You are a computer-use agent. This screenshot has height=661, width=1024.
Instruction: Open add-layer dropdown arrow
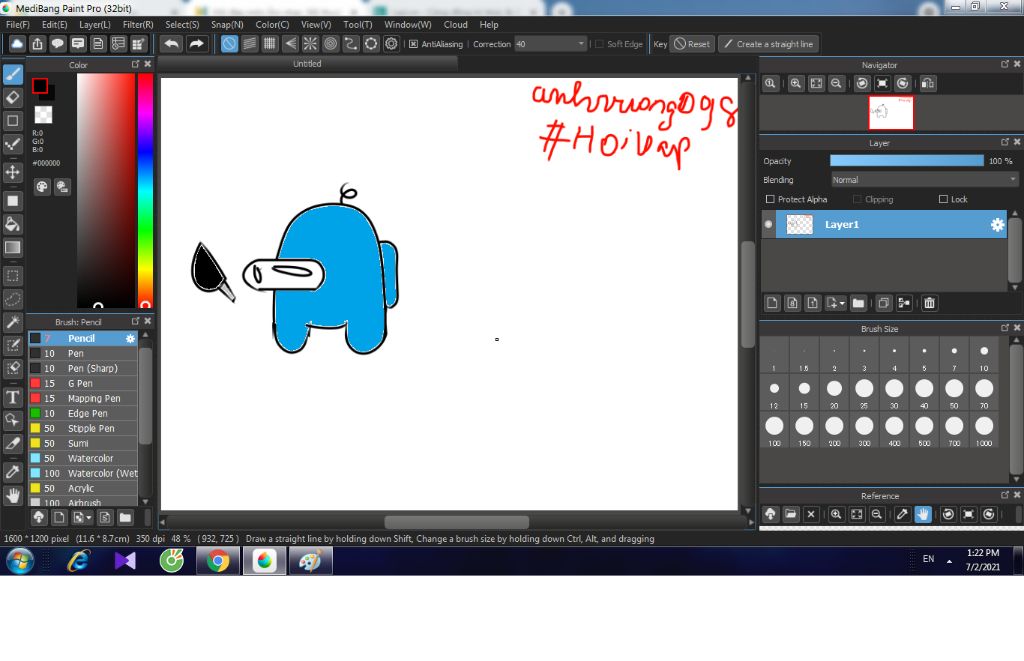click(x=842, y=303)
